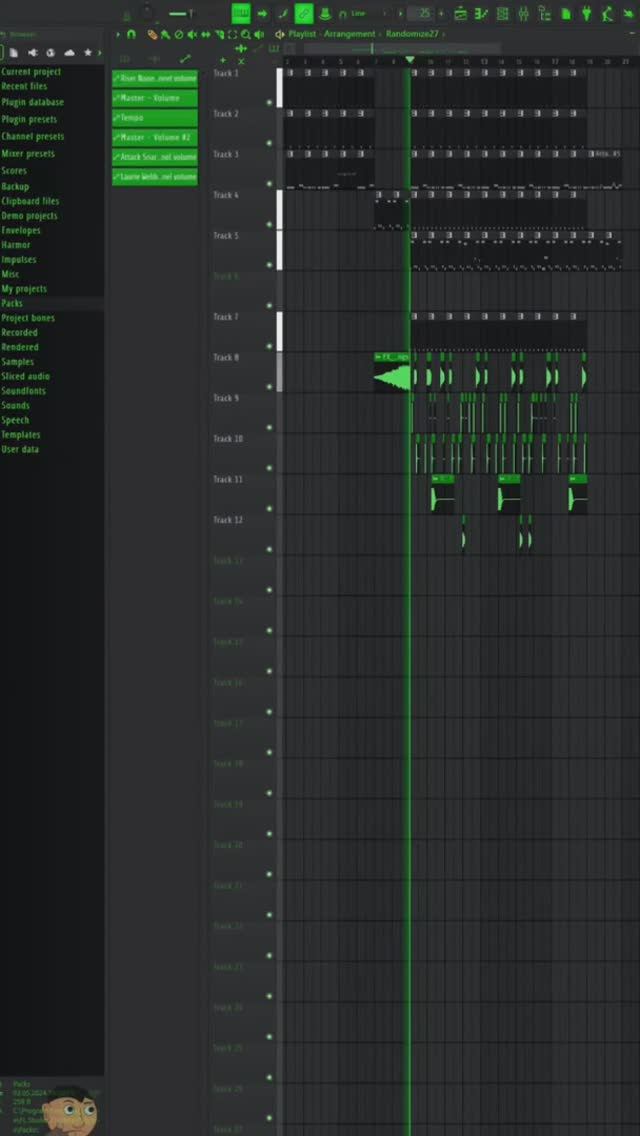Viewport: 640px width, 1136px height.
Task: Select the Mute tool in playlist toolbar
Action: click(x=191, y=34)
